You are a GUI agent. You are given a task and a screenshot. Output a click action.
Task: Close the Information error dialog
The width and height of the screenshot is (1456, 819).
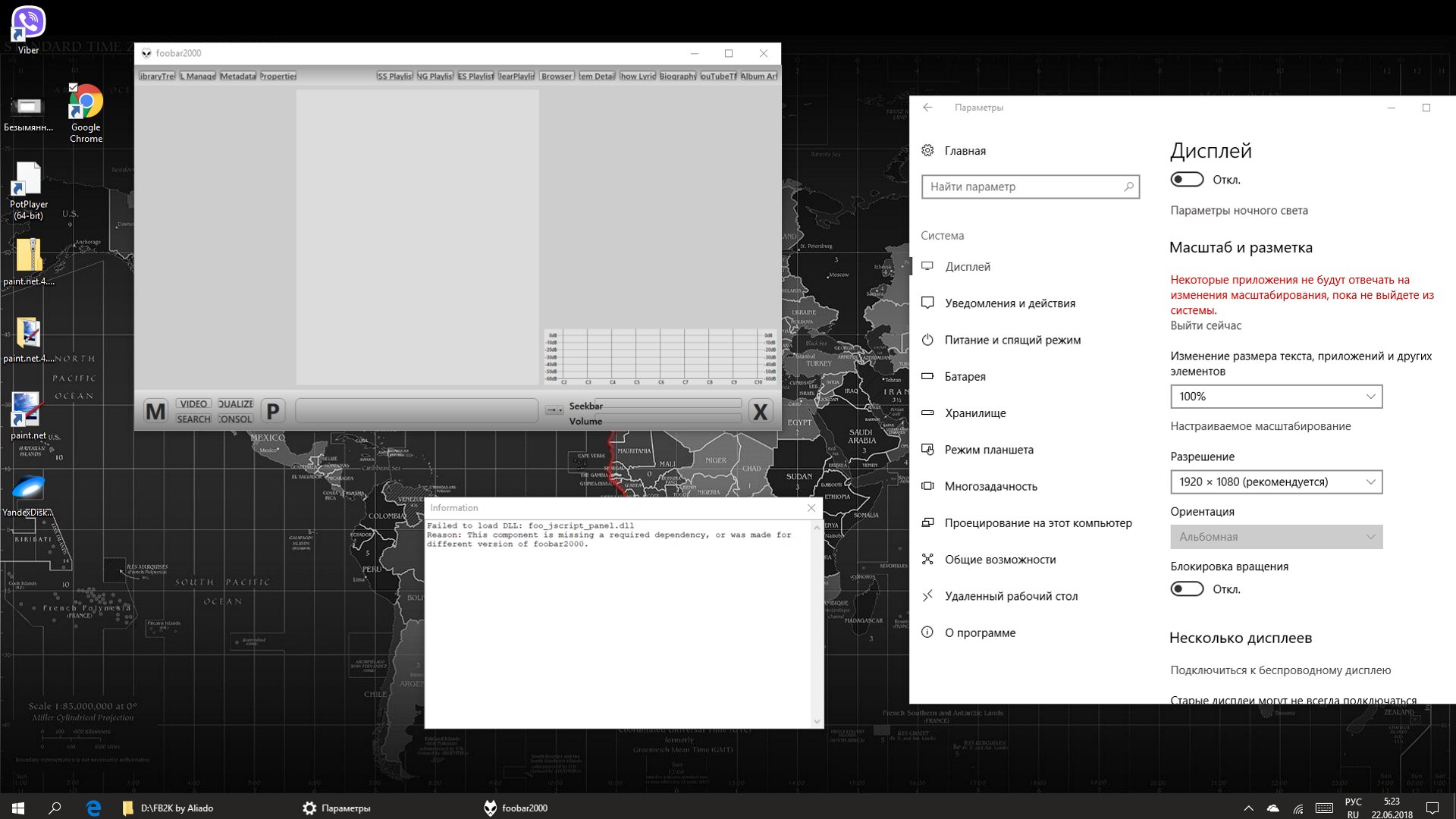pyautogui.click(x=811, y=507)
